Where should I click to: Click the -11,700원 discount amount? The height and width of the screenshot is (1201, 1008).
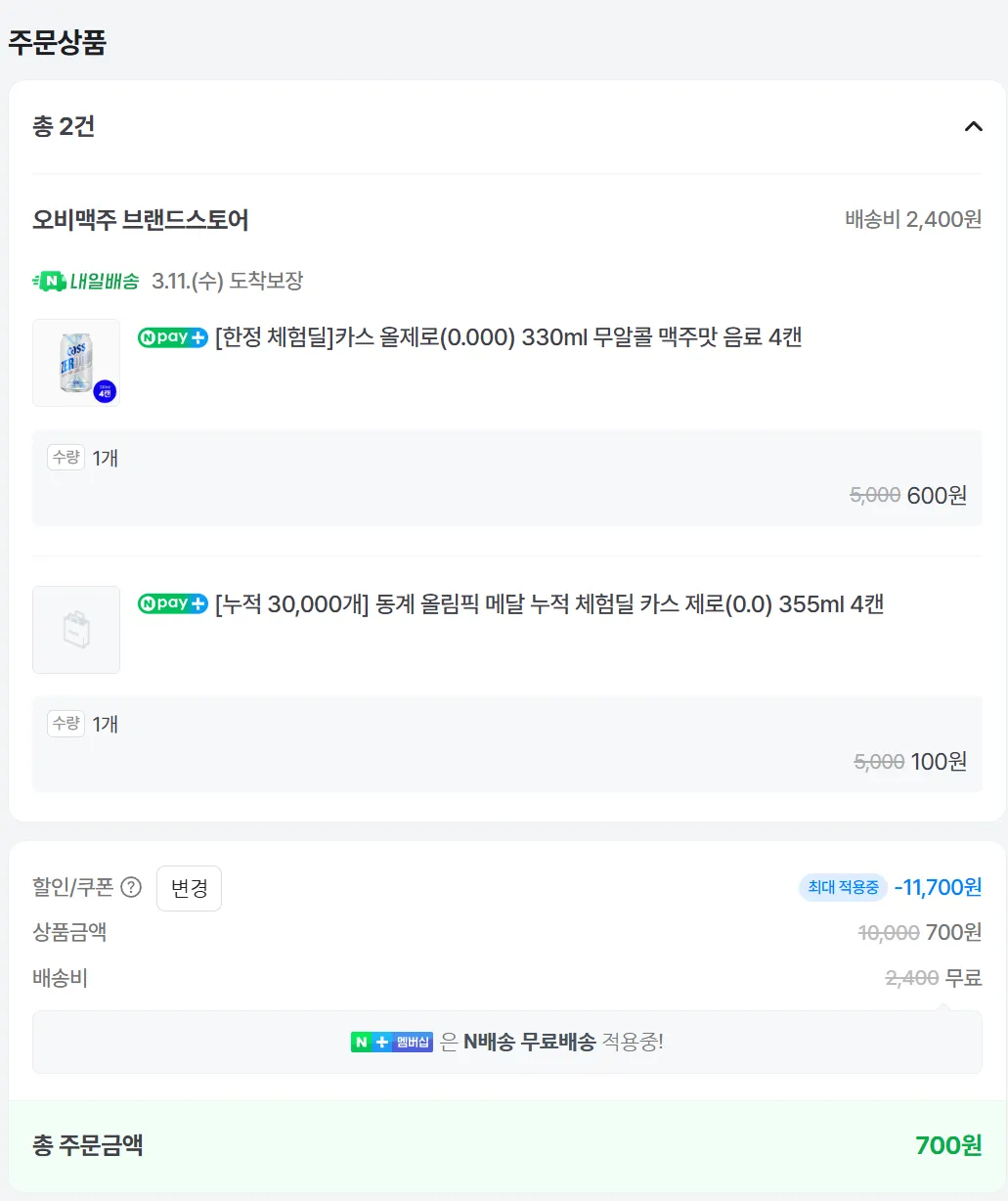(938, 887)
